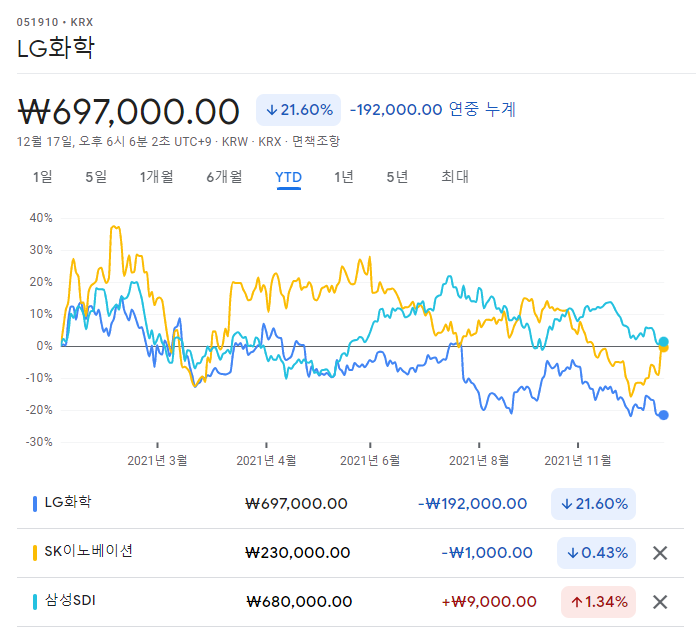696x632 pixels.
Task: Click the SK이노베이션 yellow color marker
Action: (x=35, y=553)
